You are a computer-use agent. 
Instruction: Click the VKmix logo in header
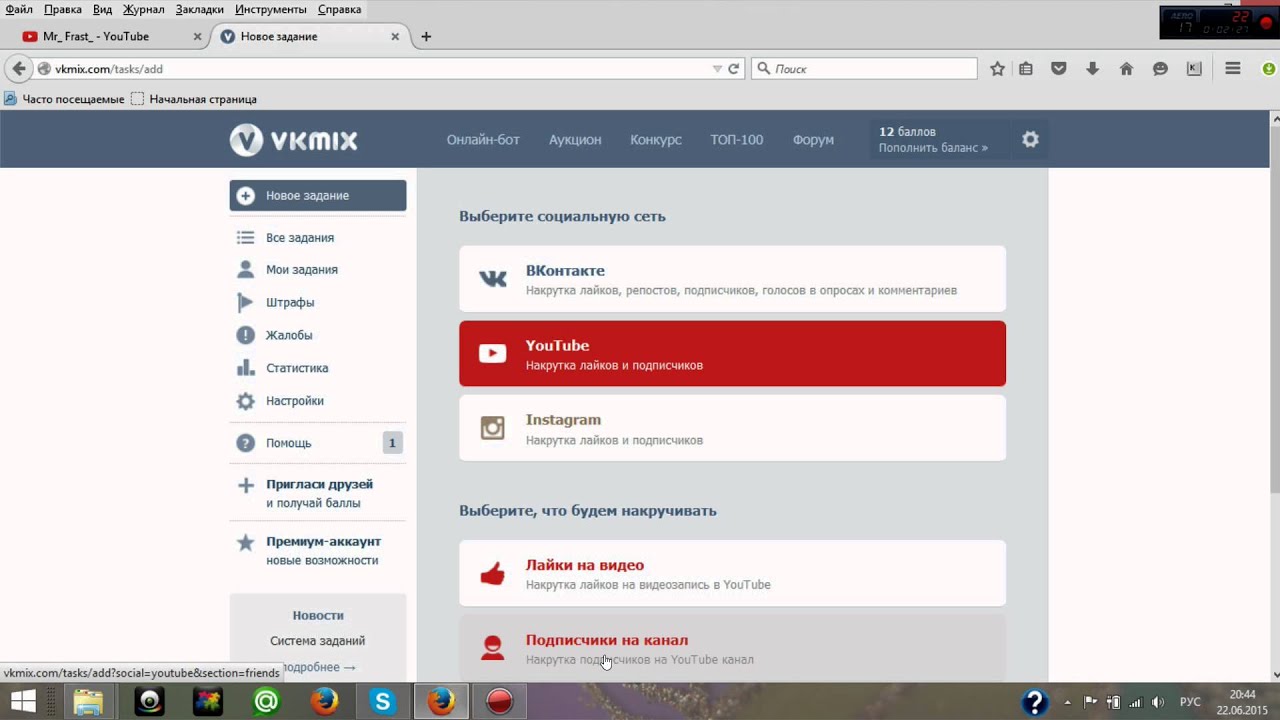coord(293,140)
